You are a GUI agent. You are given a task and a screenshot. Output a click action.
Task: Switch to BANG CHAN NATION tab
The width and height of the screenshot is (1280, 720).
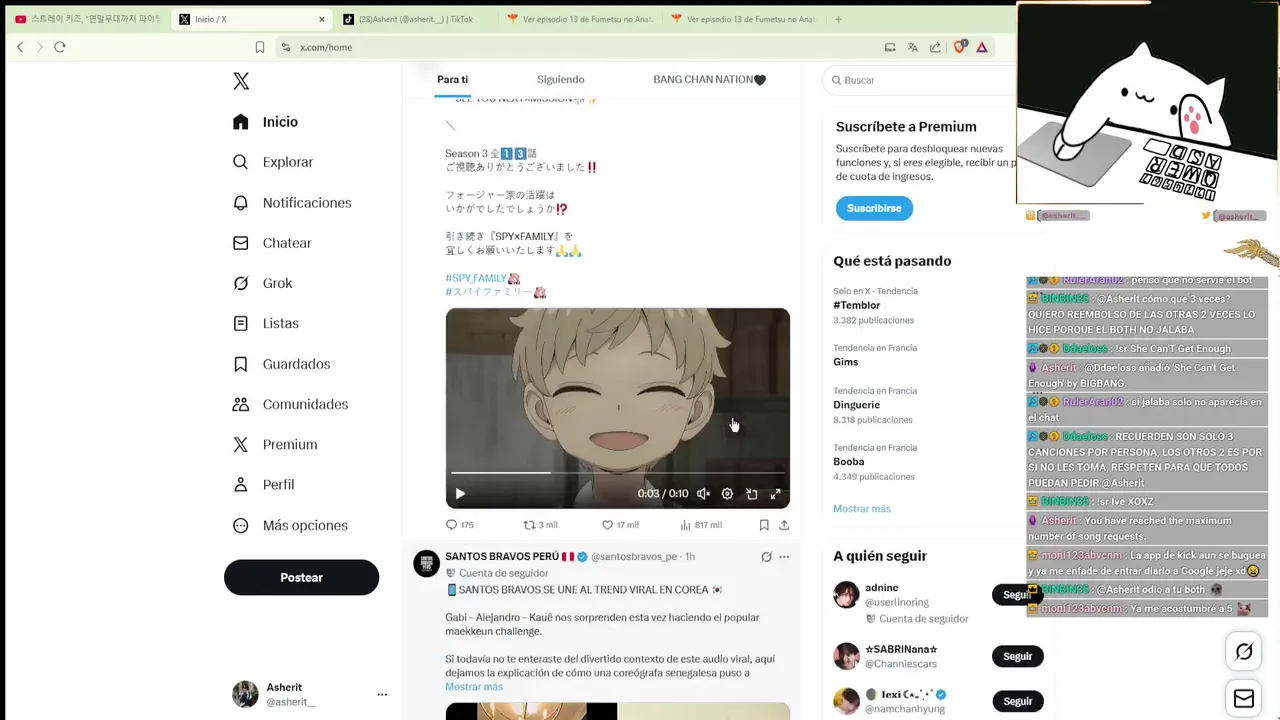[709, 79]
